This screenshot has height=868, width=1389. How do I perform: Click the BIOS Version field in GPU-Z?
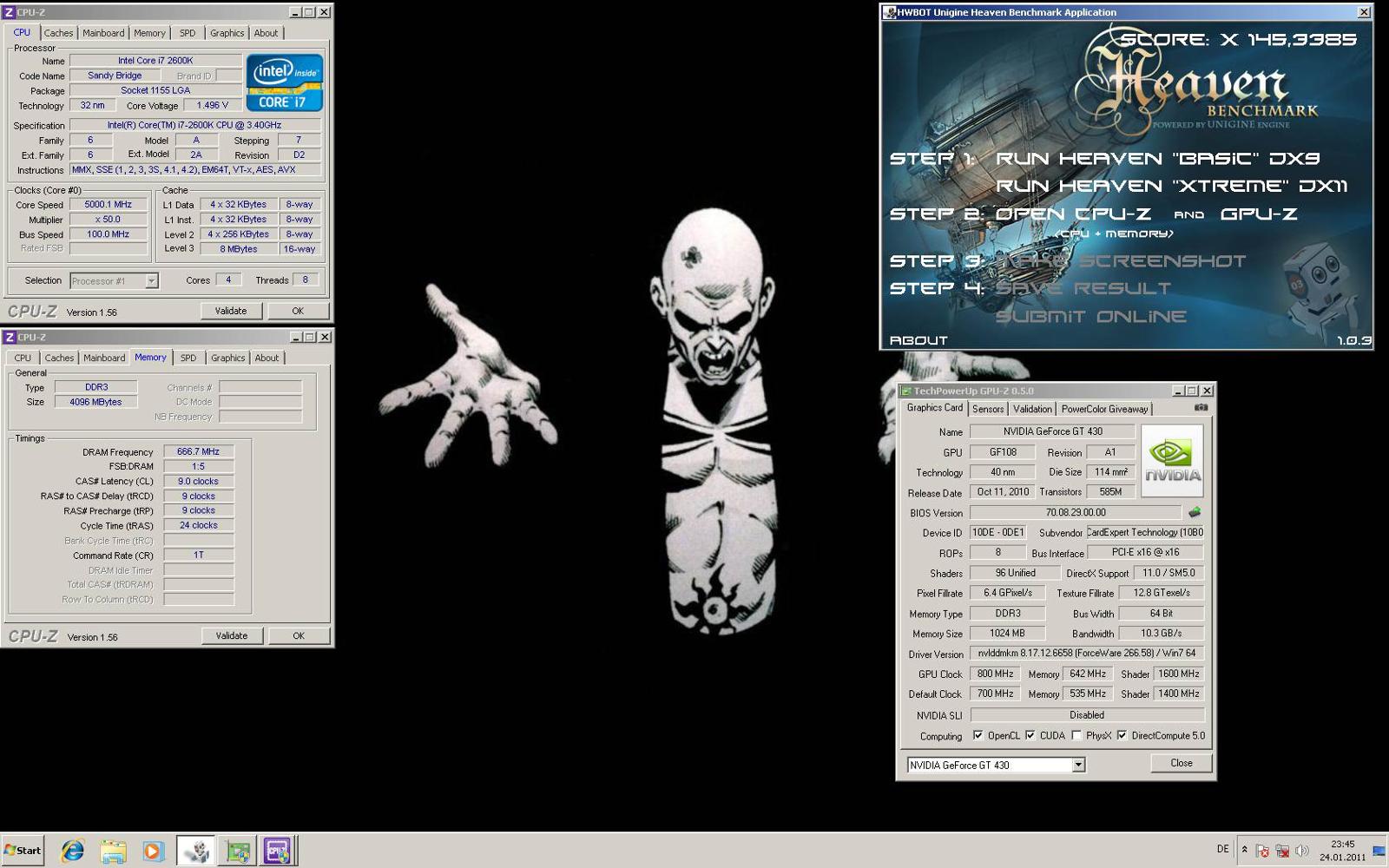tap(1076, 512)
